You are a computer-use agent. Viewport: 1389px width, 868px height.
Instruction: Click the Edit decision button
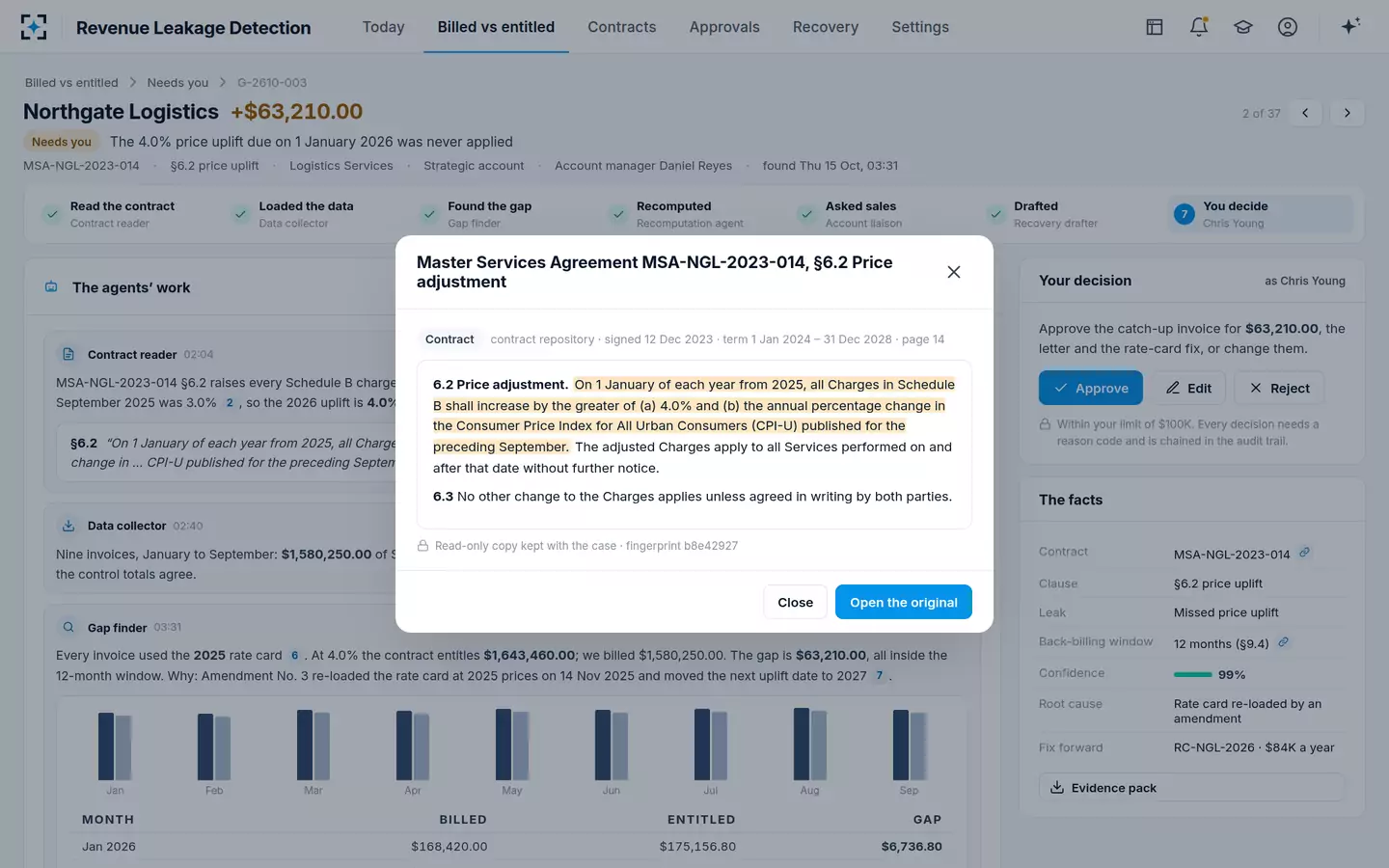pos(1188,388)
